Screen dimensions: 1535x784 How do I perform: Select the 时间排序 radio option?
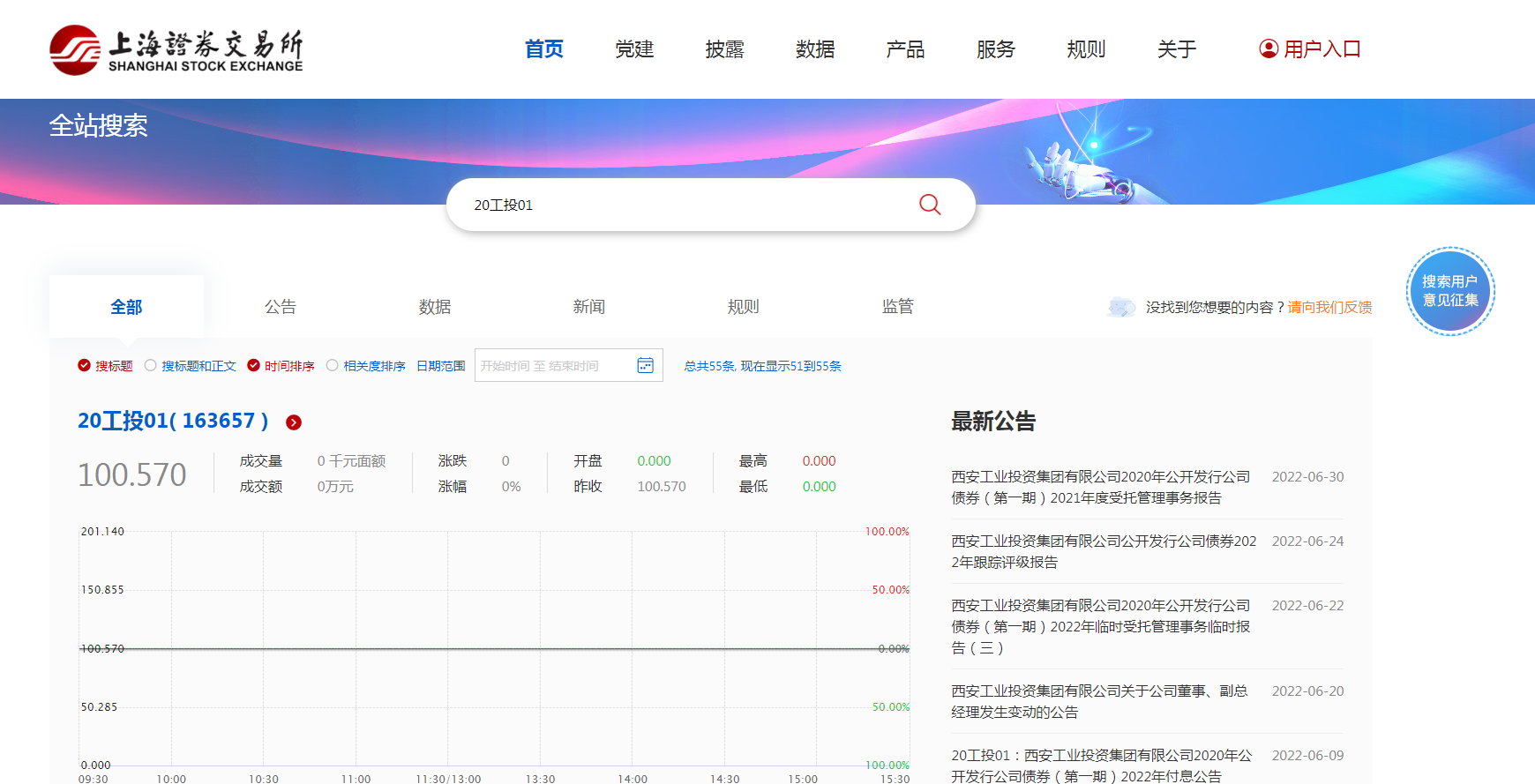(x=254, y=365)
